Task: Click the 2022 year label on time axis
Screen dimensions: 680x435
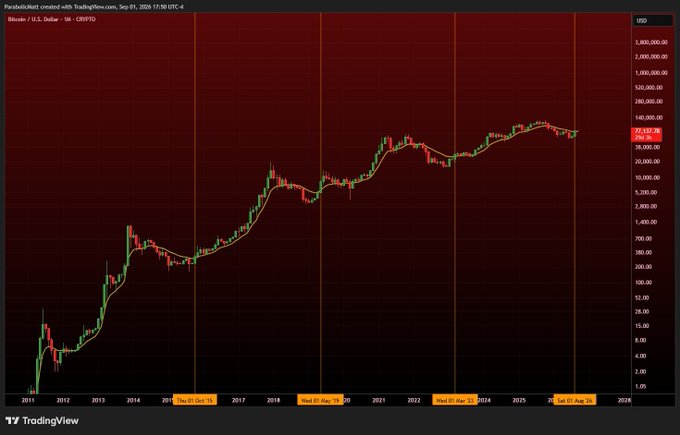Action: pos(414,400)
